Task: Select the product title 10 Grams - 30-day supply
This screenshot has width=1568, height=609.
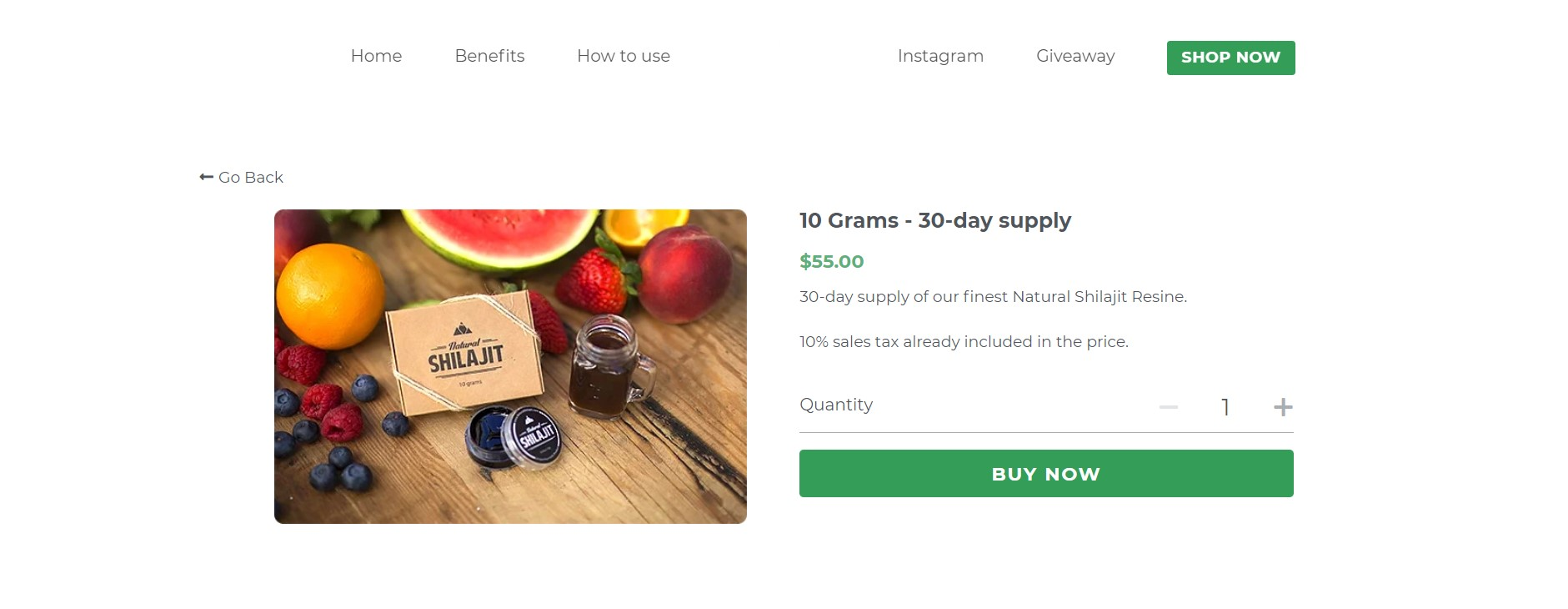Action: 934,220
